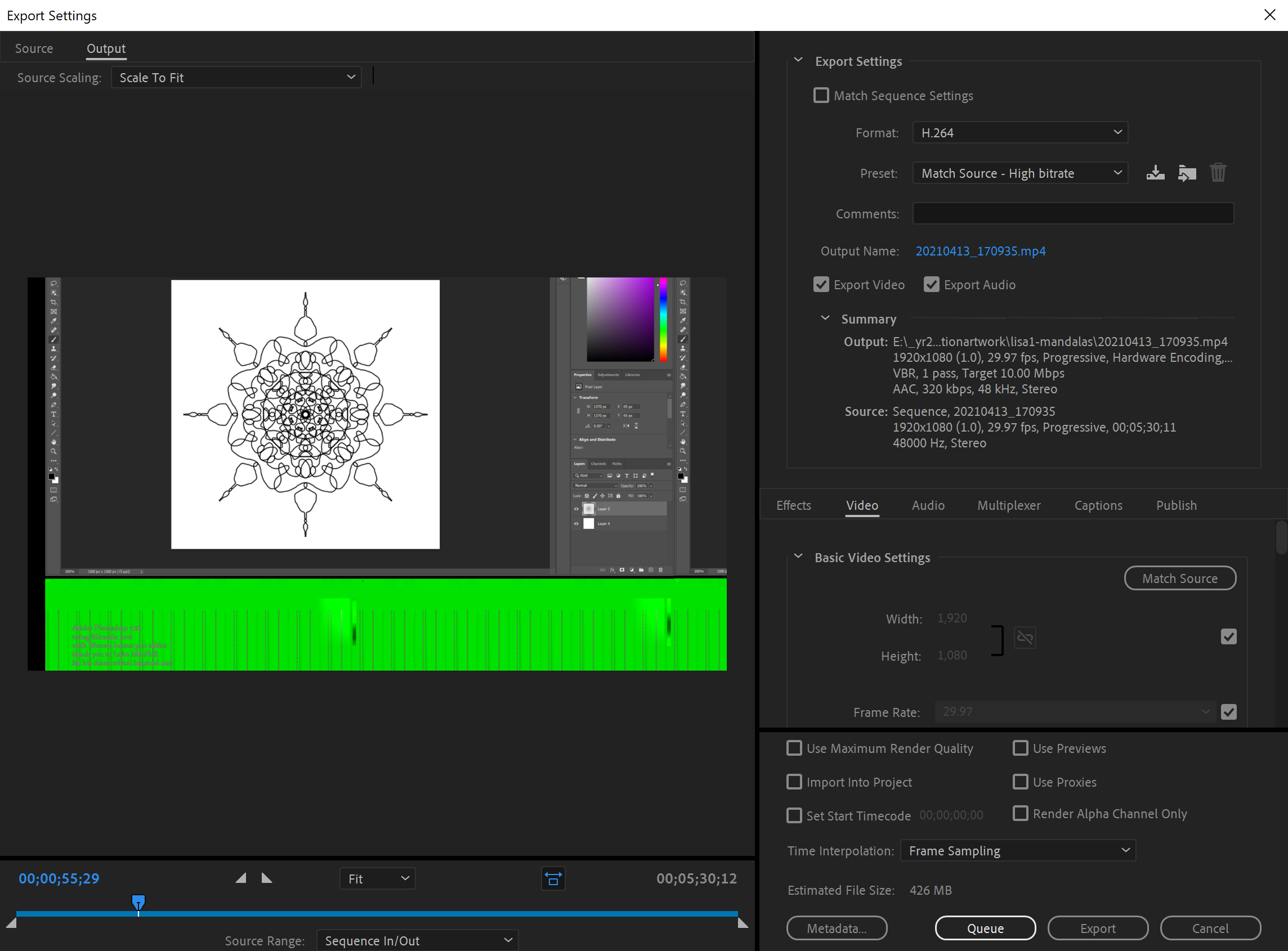1288x951 pixels.
Task: Click the Import Preset folder icon
Action: [1187, 172]
